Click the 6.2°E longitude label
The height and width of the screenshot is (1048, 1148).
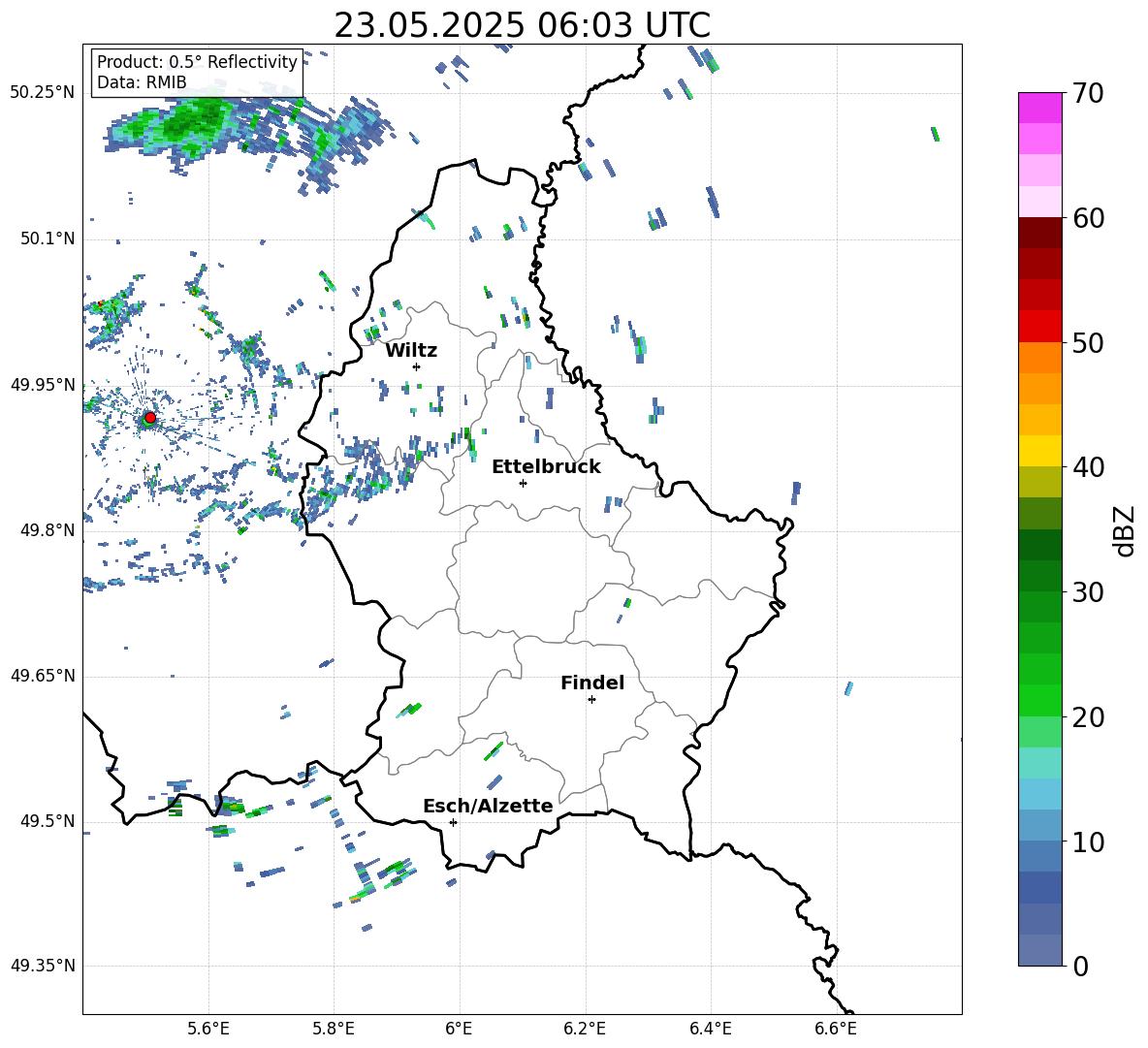[x=585, y=1029]
